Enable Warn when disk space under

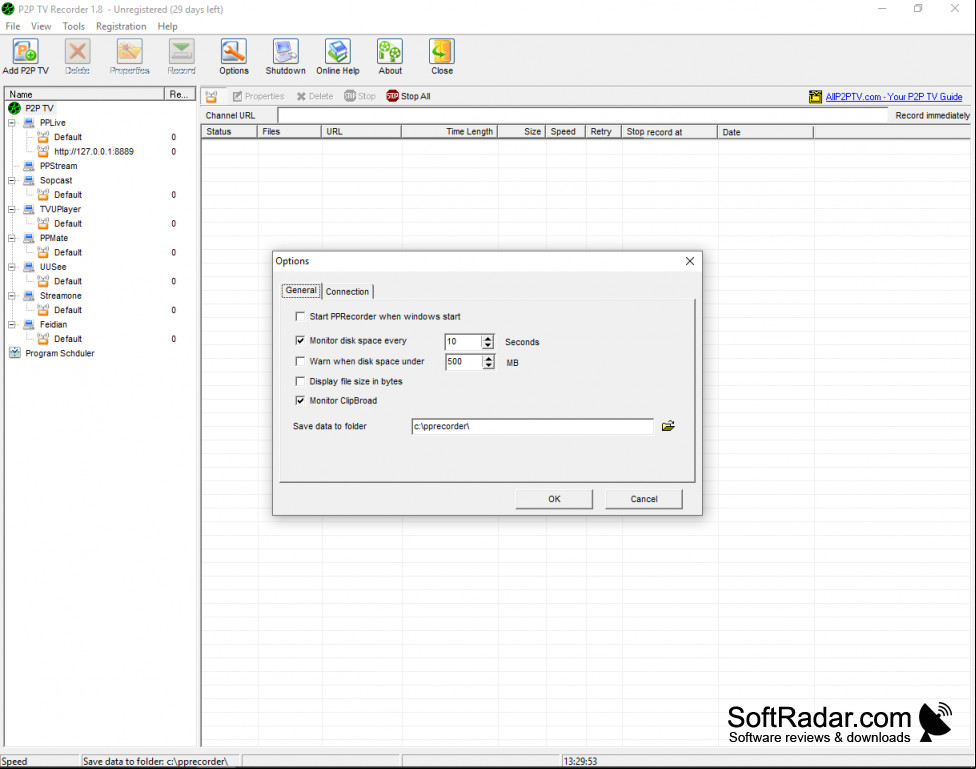pyautogui.click(x=300, y=361)
